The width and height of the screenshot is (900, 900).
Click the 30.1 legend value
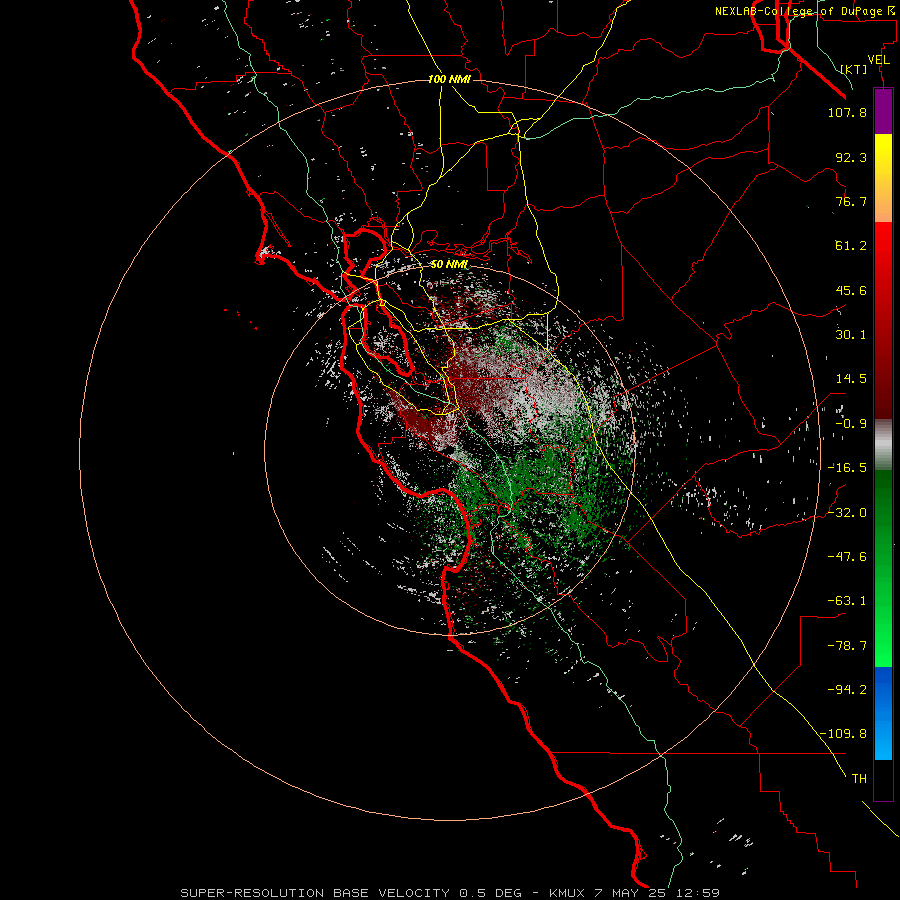tap(851, 335)
